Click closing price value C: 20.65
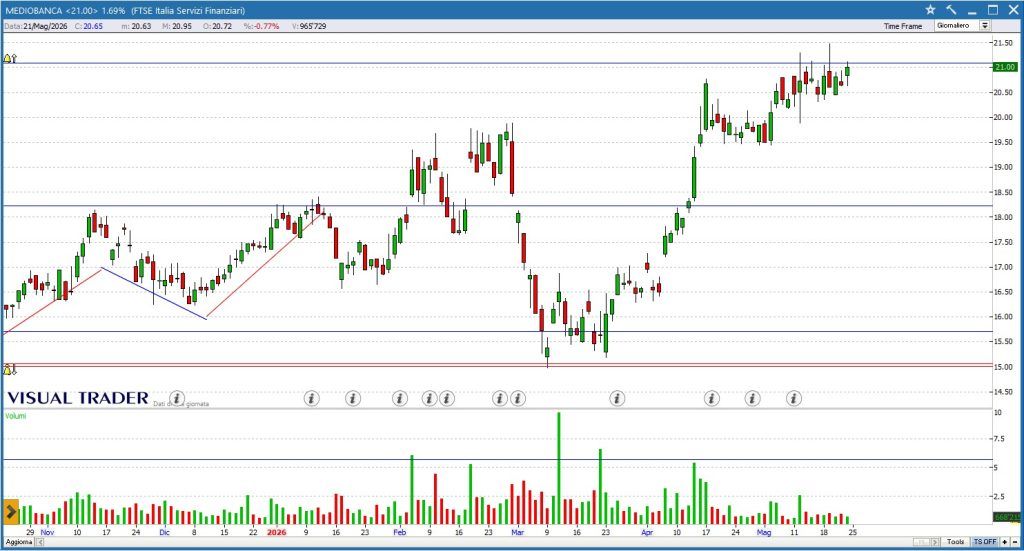This screenshot has width=1024, height=551. (89, 26)
